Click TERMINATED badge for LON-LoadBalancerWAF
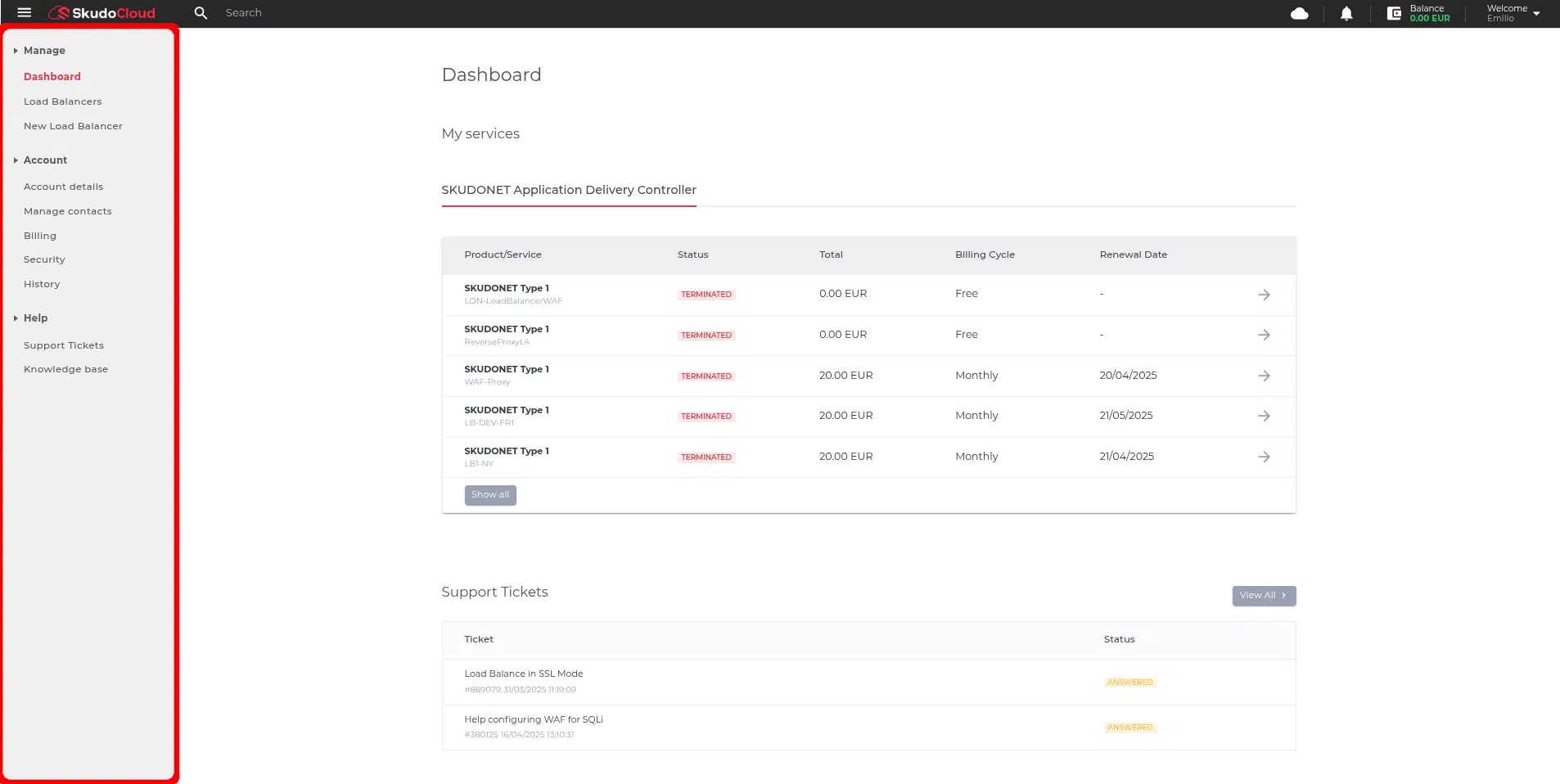 (706, 295)
